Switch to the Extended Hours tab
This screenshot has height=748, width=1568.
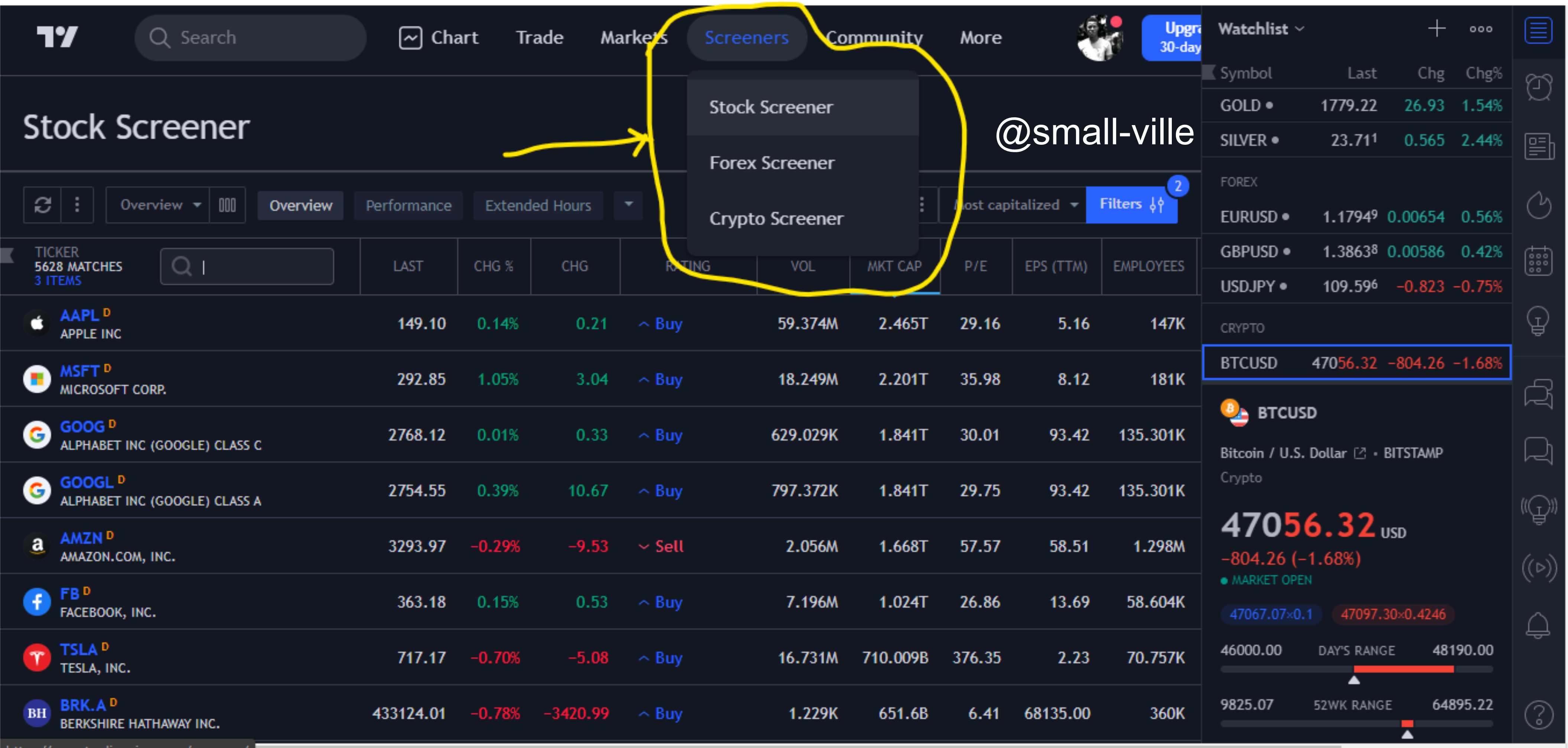pos(538,206)
